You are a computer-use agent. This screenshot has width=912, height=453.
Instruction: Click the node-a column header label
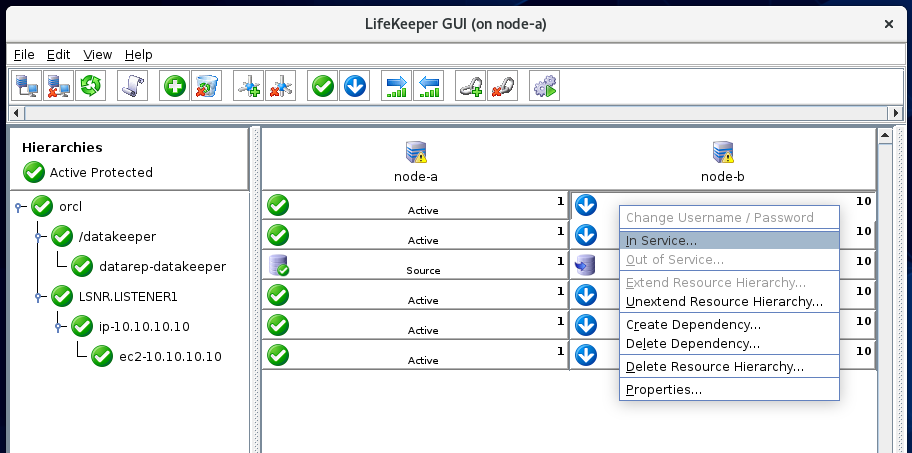(416, 177)
